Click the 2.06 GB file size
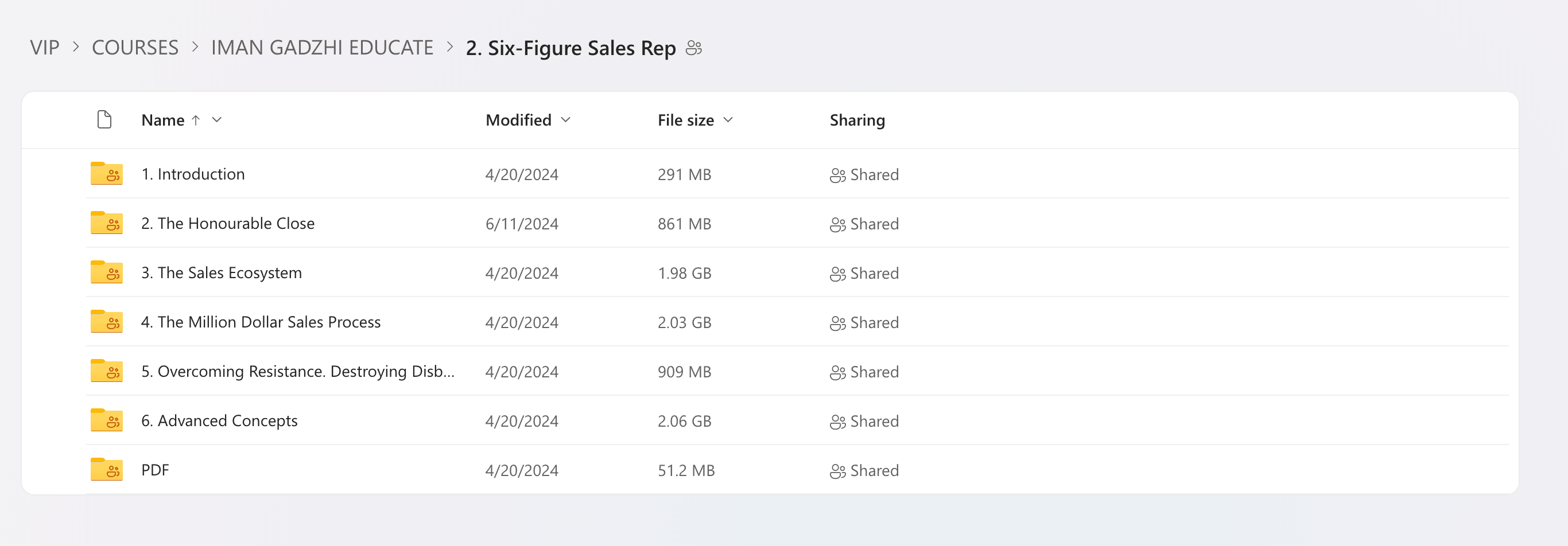Screen dimensions: 1568x546 tap(684, 421)
